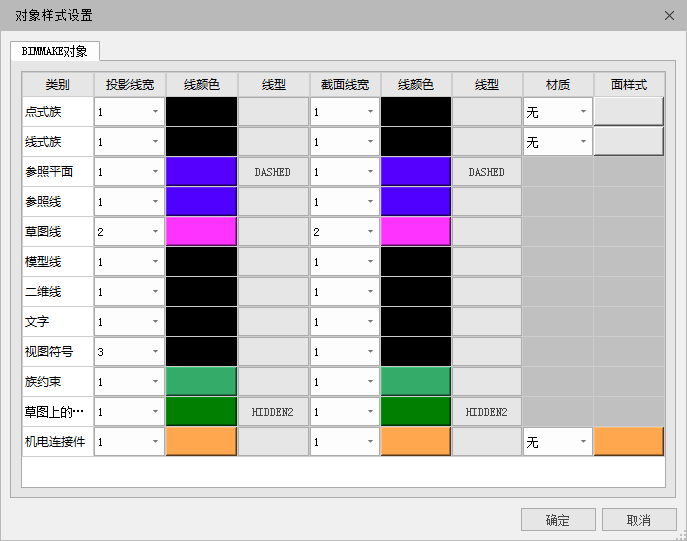Pick section line color for 草图线
Screen dimensions: 687x541
[x=416, y=232]
